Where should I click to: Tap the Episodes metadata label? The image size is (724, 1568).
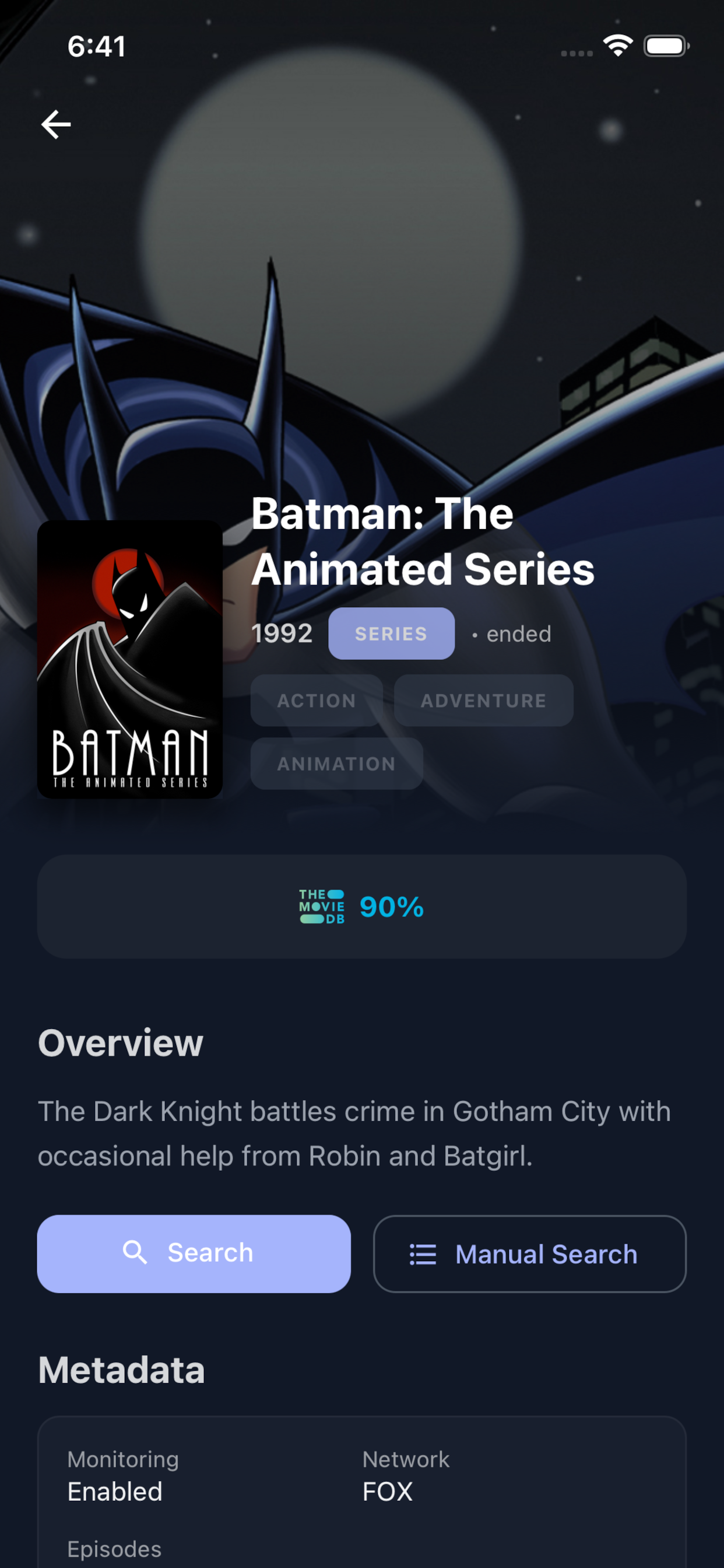point(114,1549)
